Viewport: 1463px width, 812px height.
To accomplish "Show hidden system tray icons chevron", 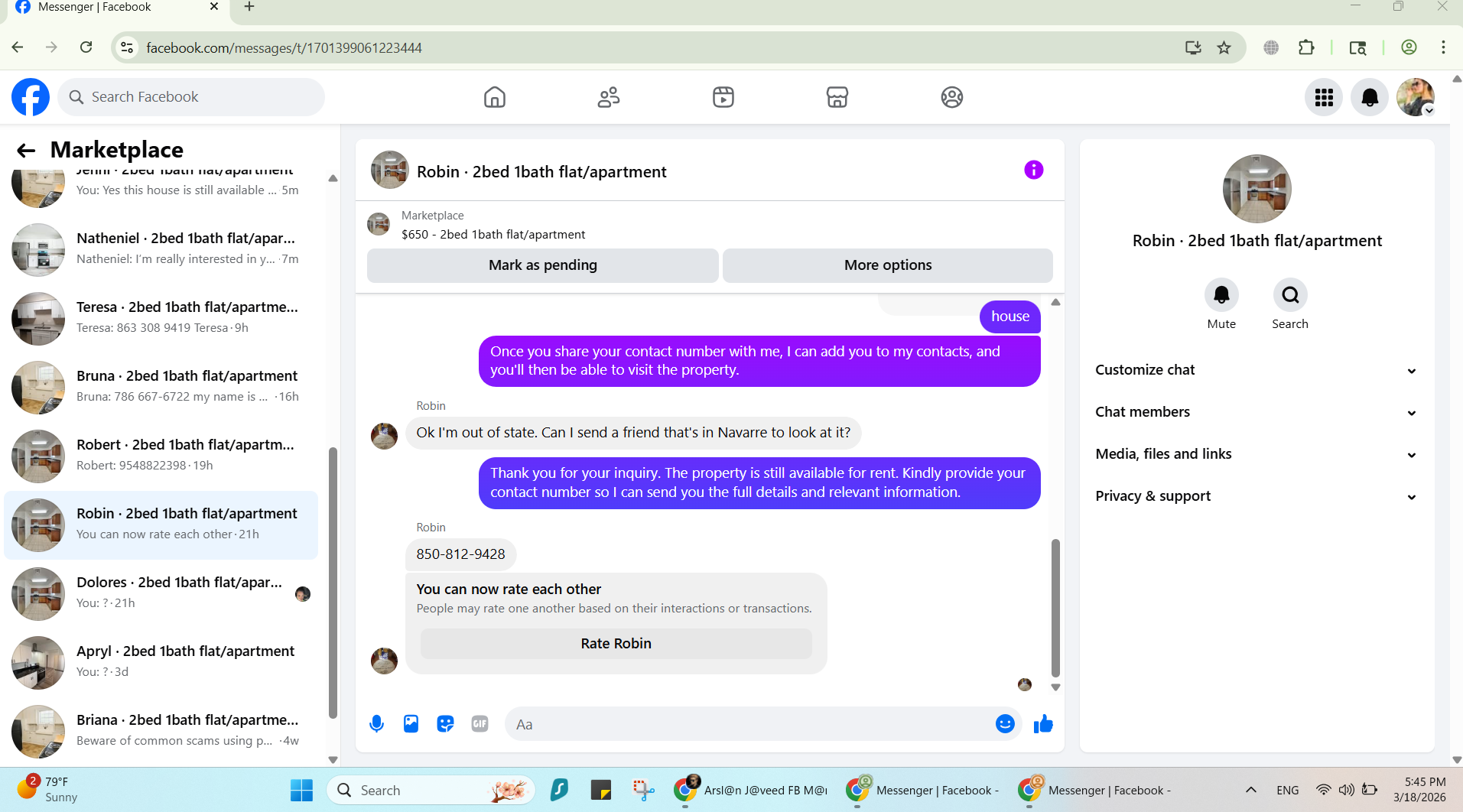I will pyautogui.click(x=1251, y=790).
